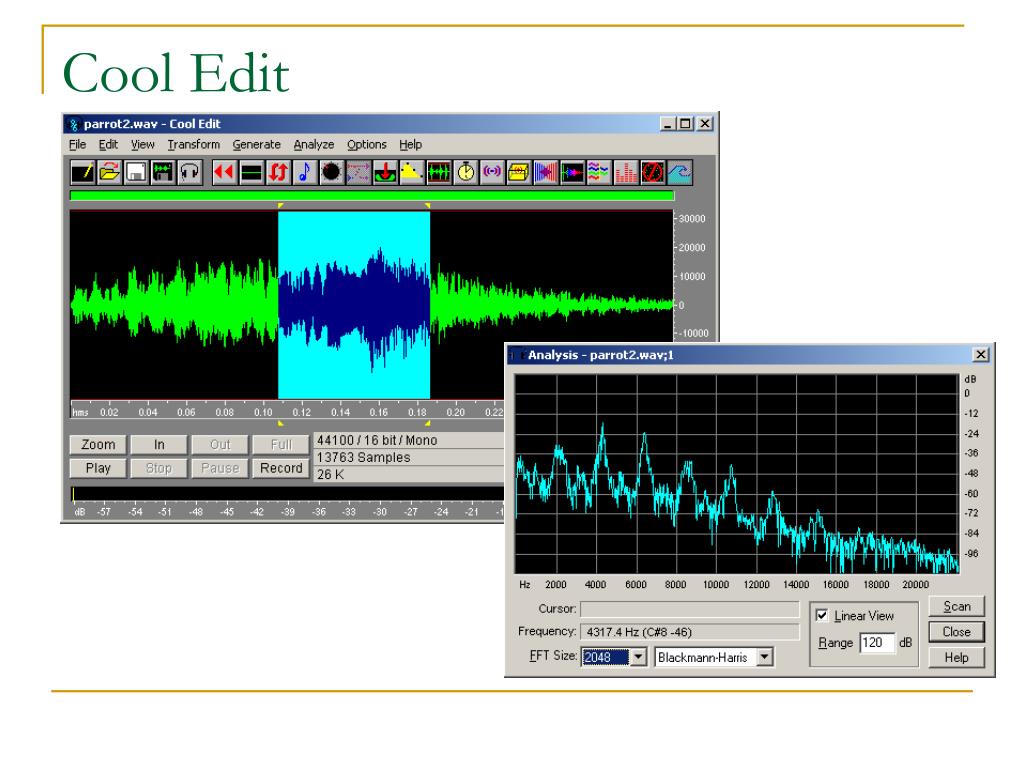Click the Invert red up-down arrows icon
1024x768 pixels.
[x=278, y=172]
